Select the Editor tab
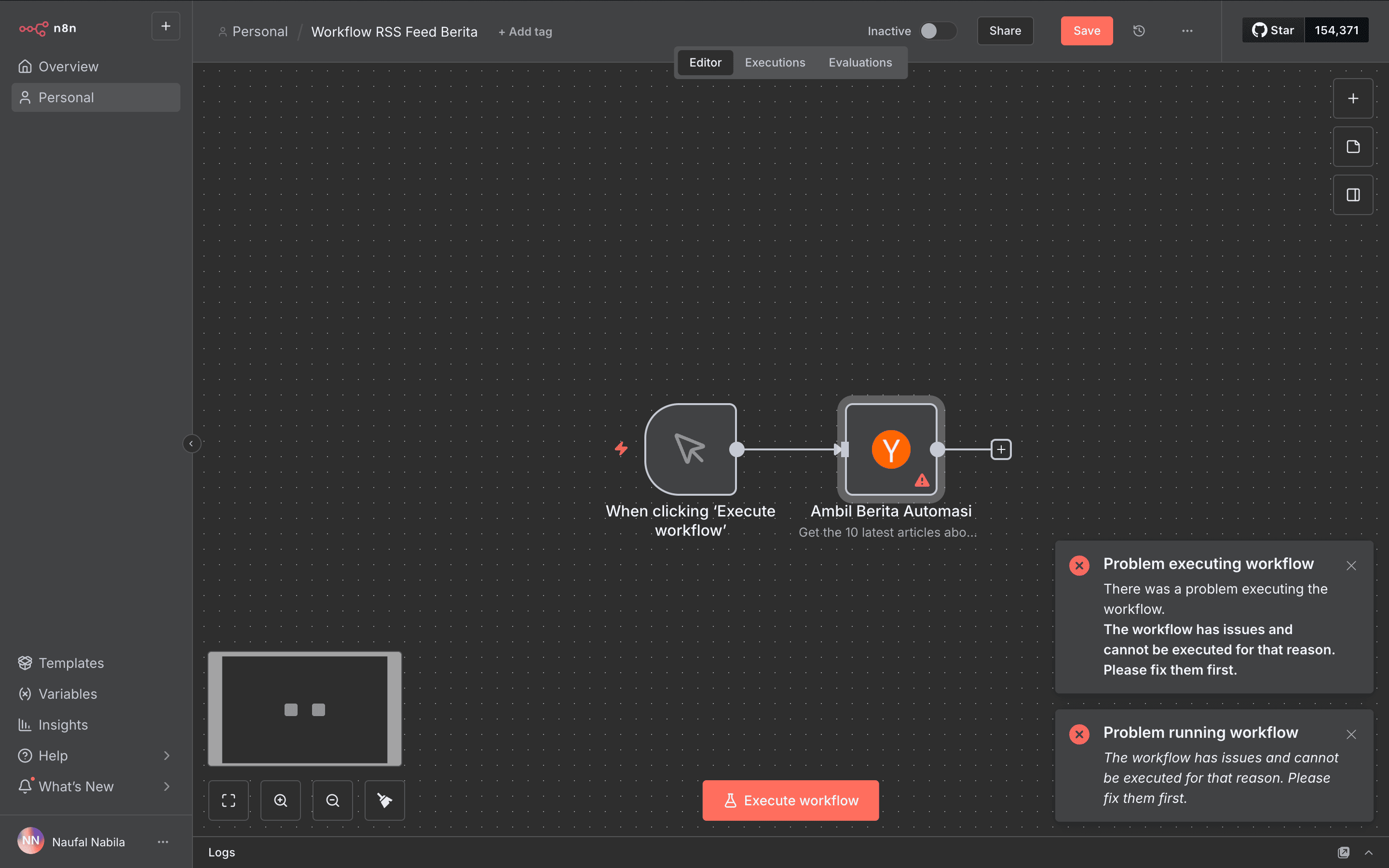Image resolution: width=1389 pixels, height=868 pixels. pyautogui.click(x=705, y=63)
